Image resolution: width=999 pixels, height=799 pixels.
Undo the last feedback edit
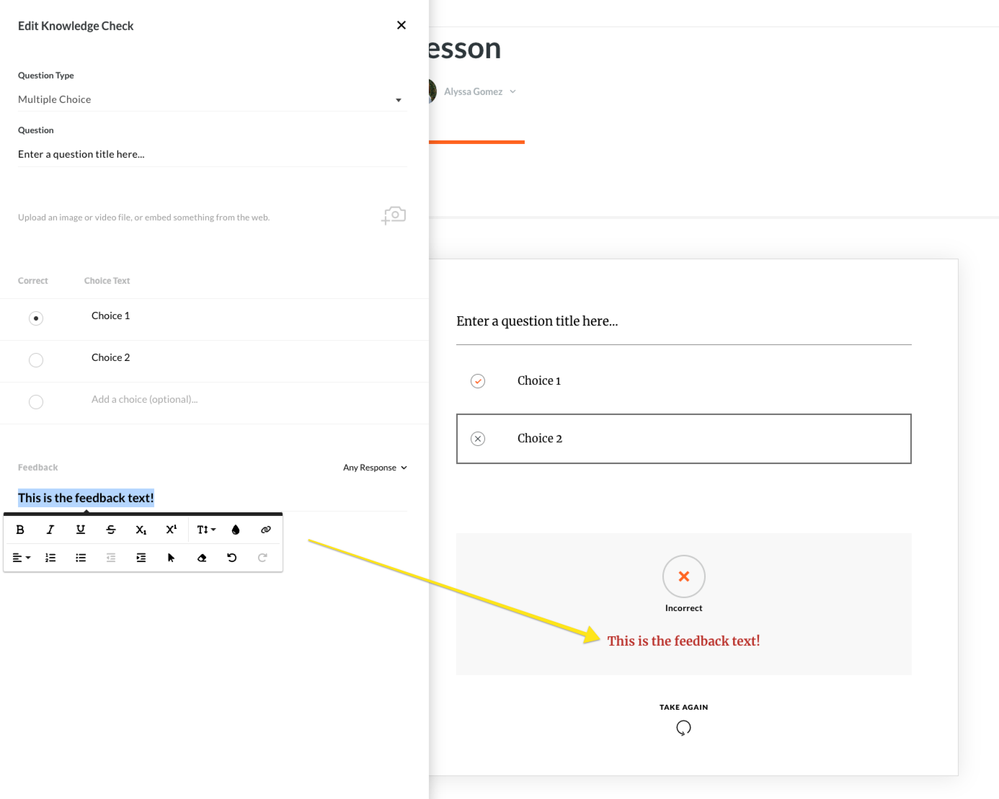(x=232, y=558)
